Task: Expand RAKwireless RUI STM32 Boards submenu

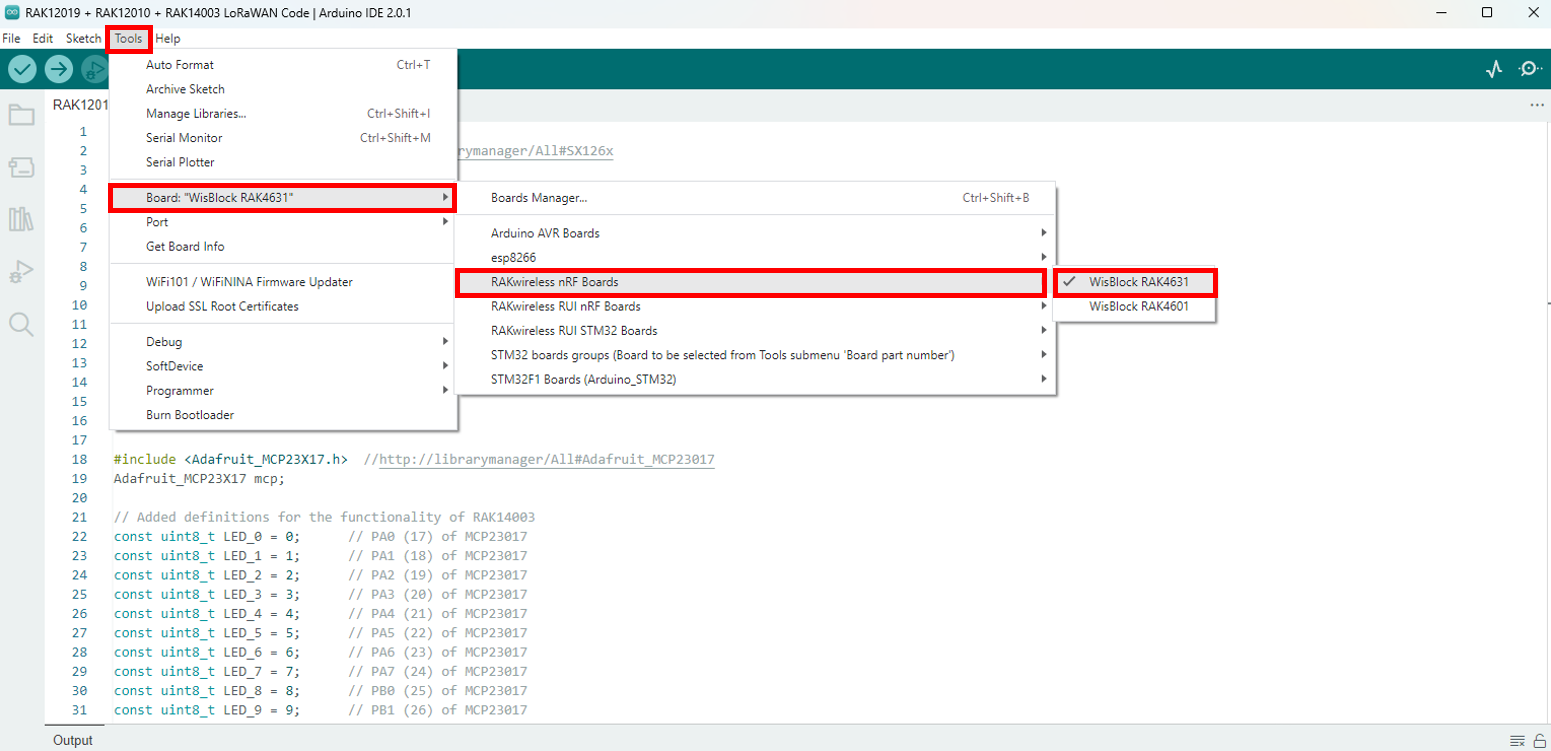Action: click(x=755, y=330)
